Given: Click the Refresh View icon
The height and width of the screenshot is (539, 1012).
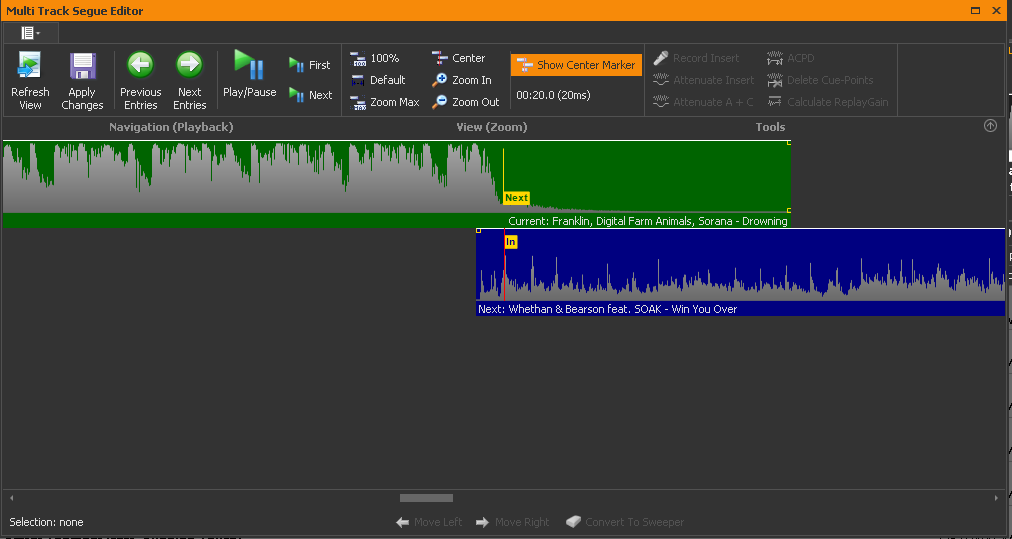Looking at the screenshot, I should tap(30, 67).
